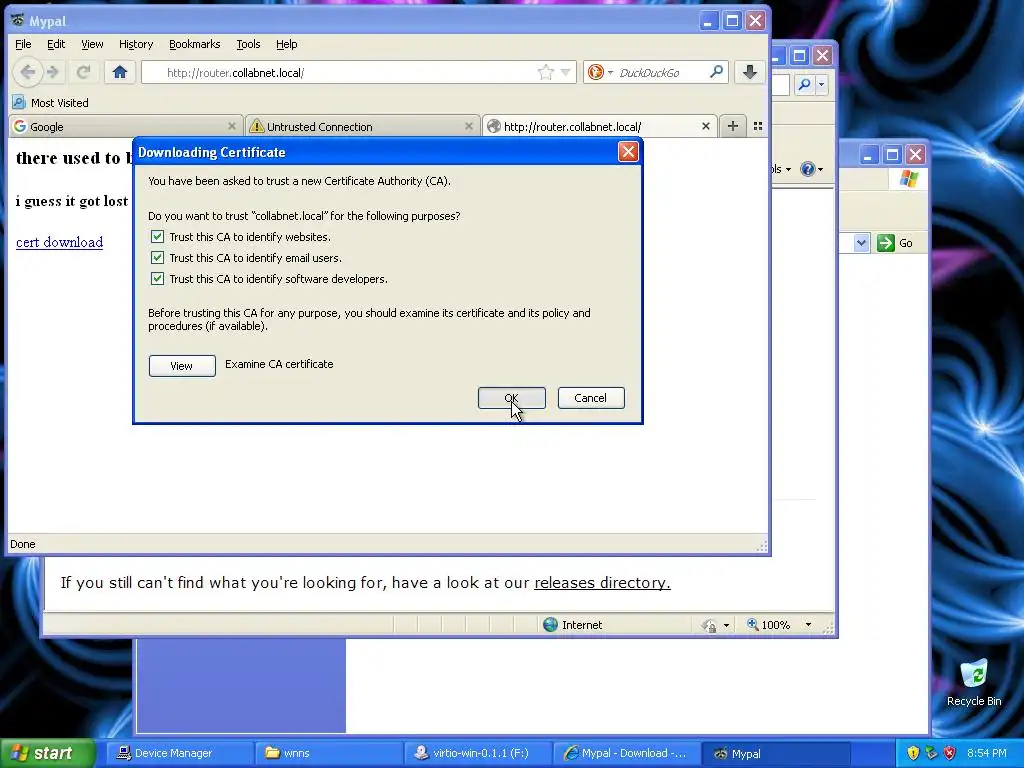The image size is (1024, 768).
Task: Uncheck trust CA to identify email users
Action: (x=157, y=257)
